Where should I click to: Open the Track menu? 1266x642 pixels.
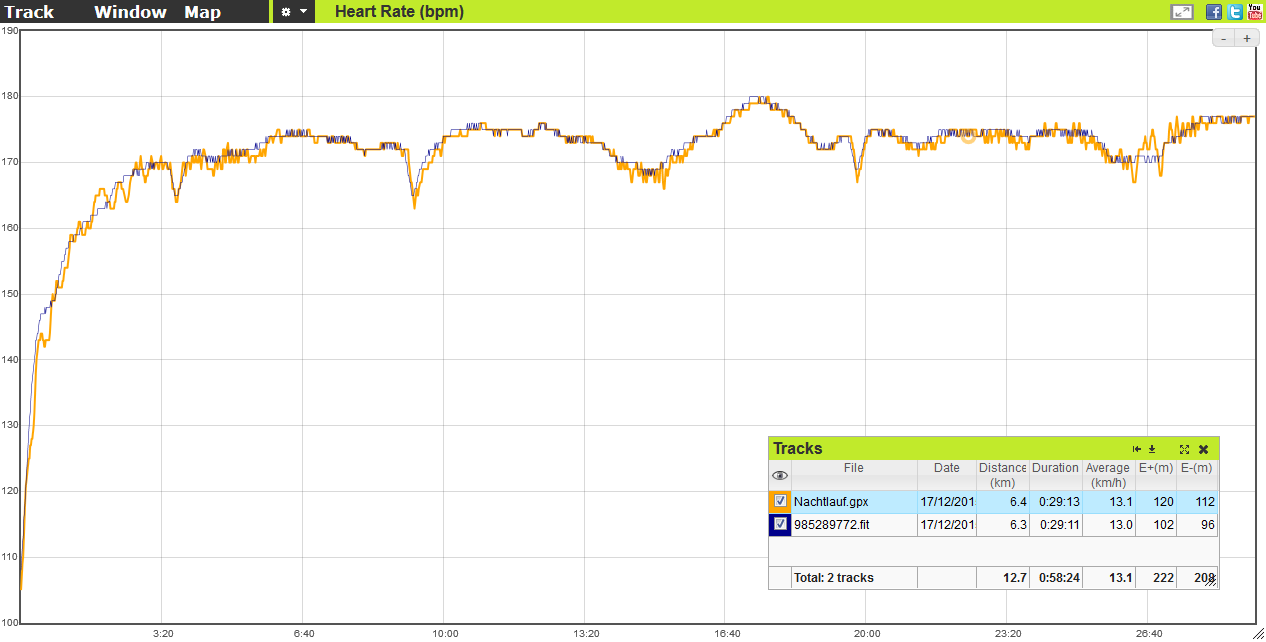click(x=30, y=12)
